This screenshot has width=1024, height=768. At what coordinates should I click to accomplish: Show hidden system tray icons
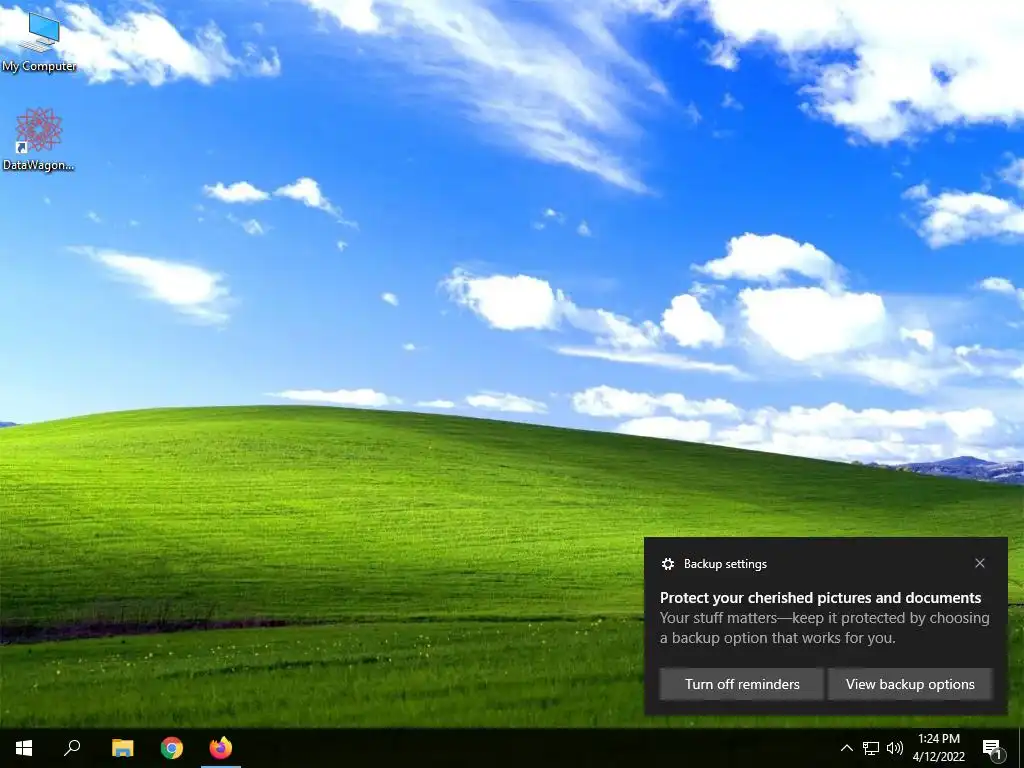click(x=846, y=748)
